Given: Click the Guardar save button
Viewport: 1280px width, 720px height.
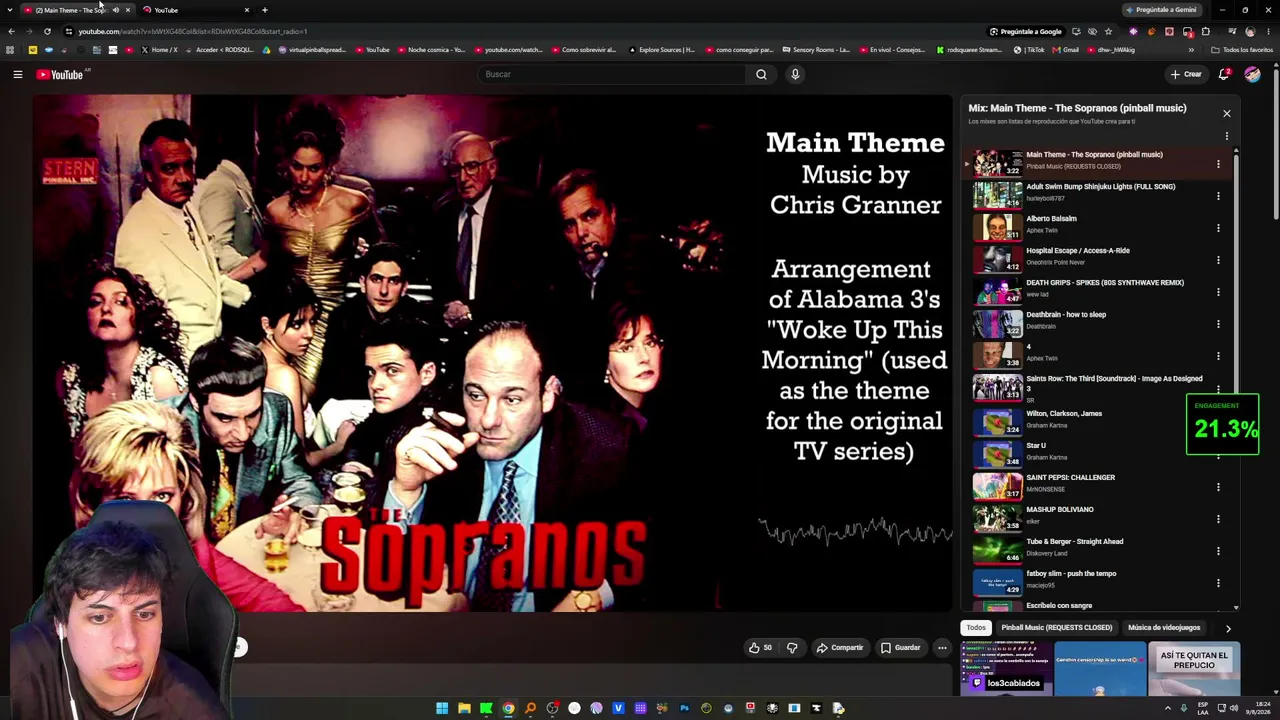Looking at the screenshot, I should pos(900,648).
